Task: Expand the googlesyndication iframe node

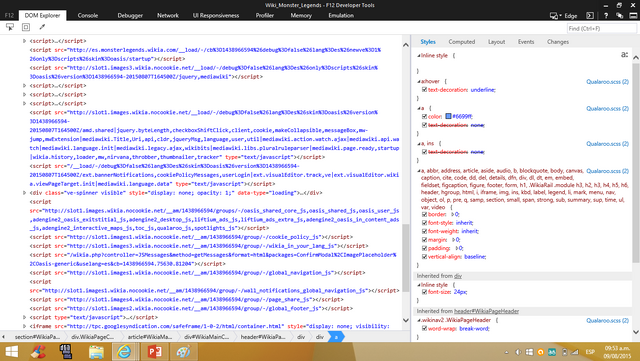Action: coord(24,326)
